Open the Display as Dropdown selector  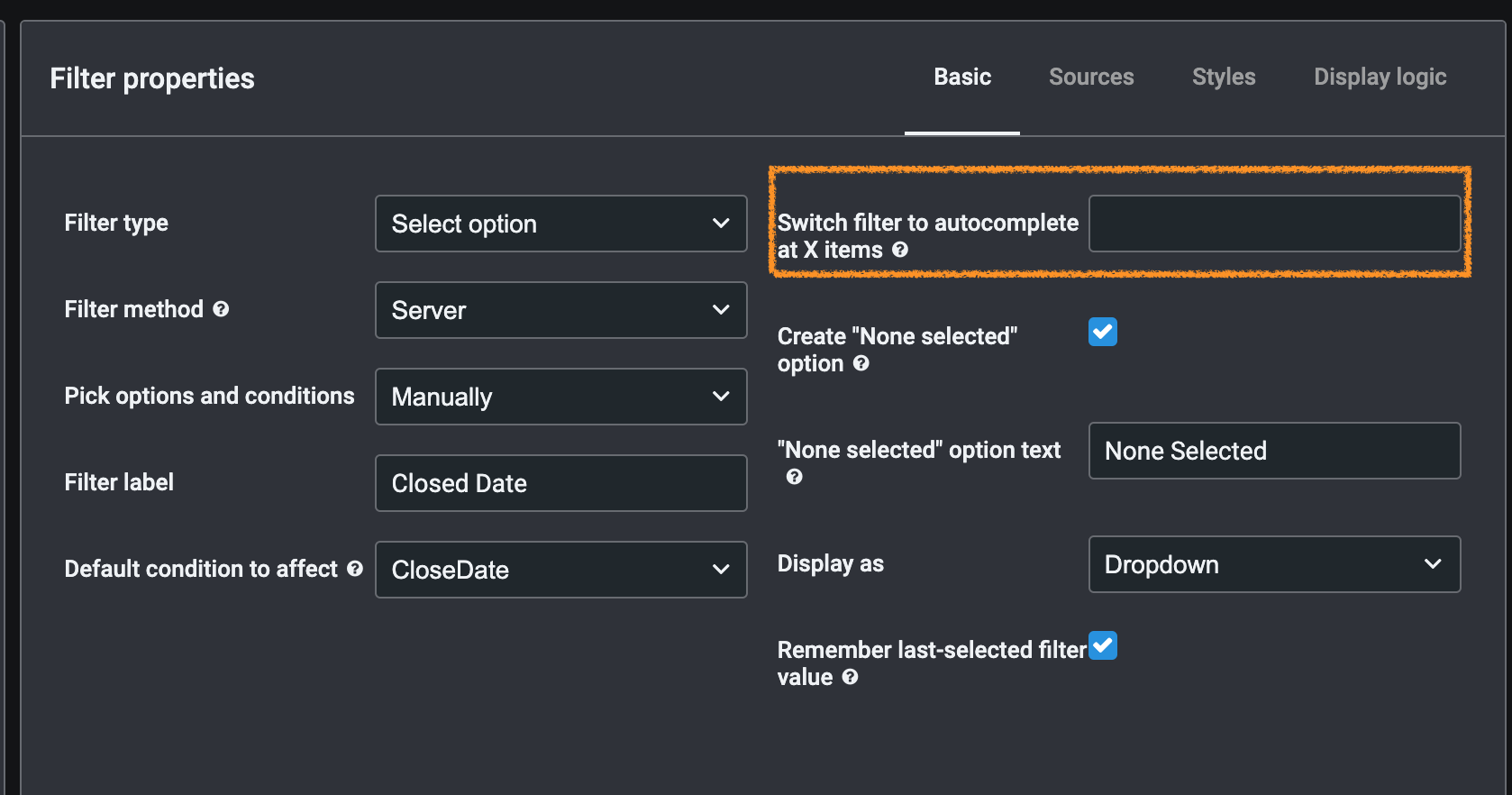(1274, 564)
